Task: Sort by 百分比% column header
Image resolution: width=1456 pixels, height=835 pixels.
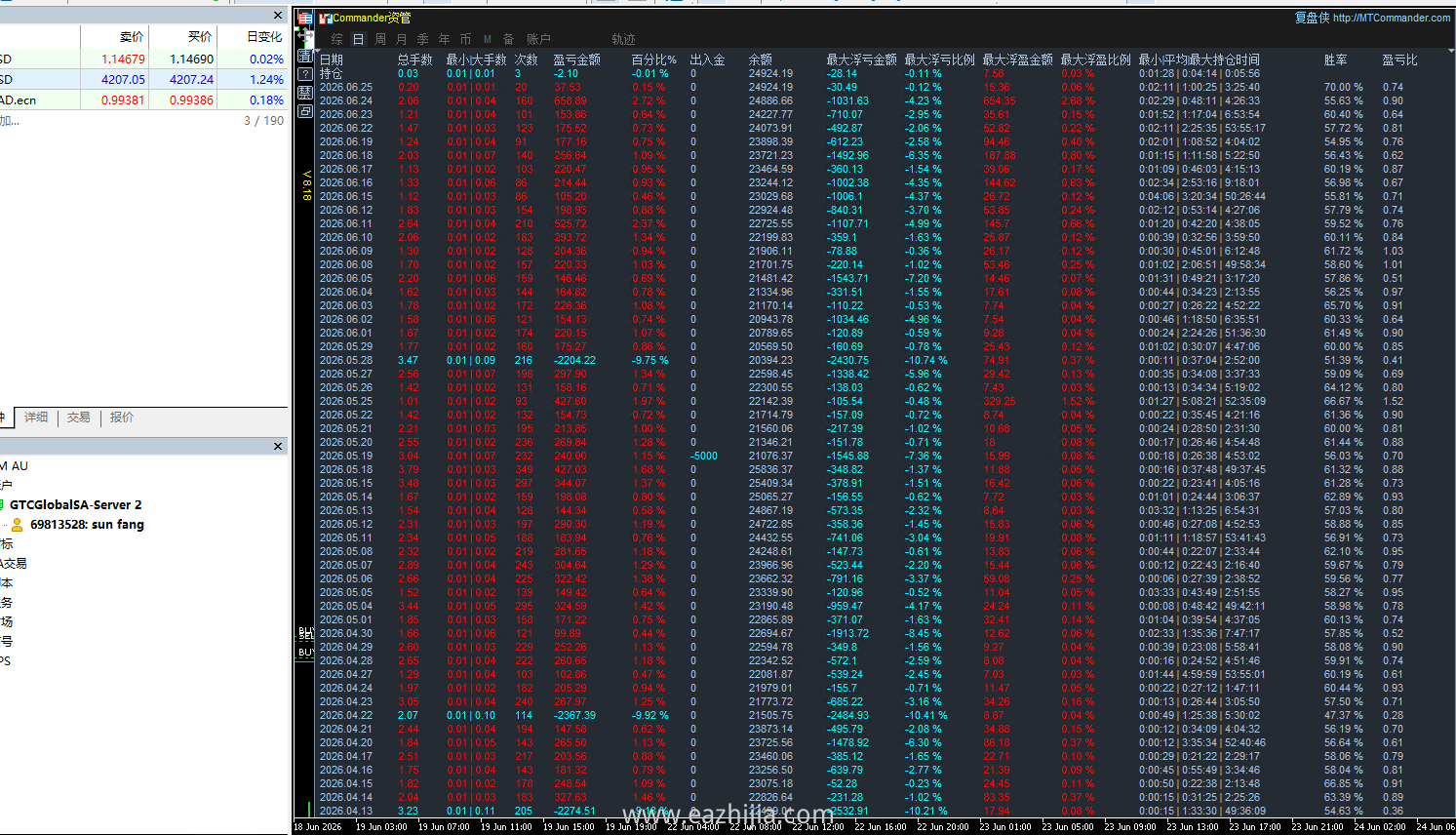Action: [653, 60]
